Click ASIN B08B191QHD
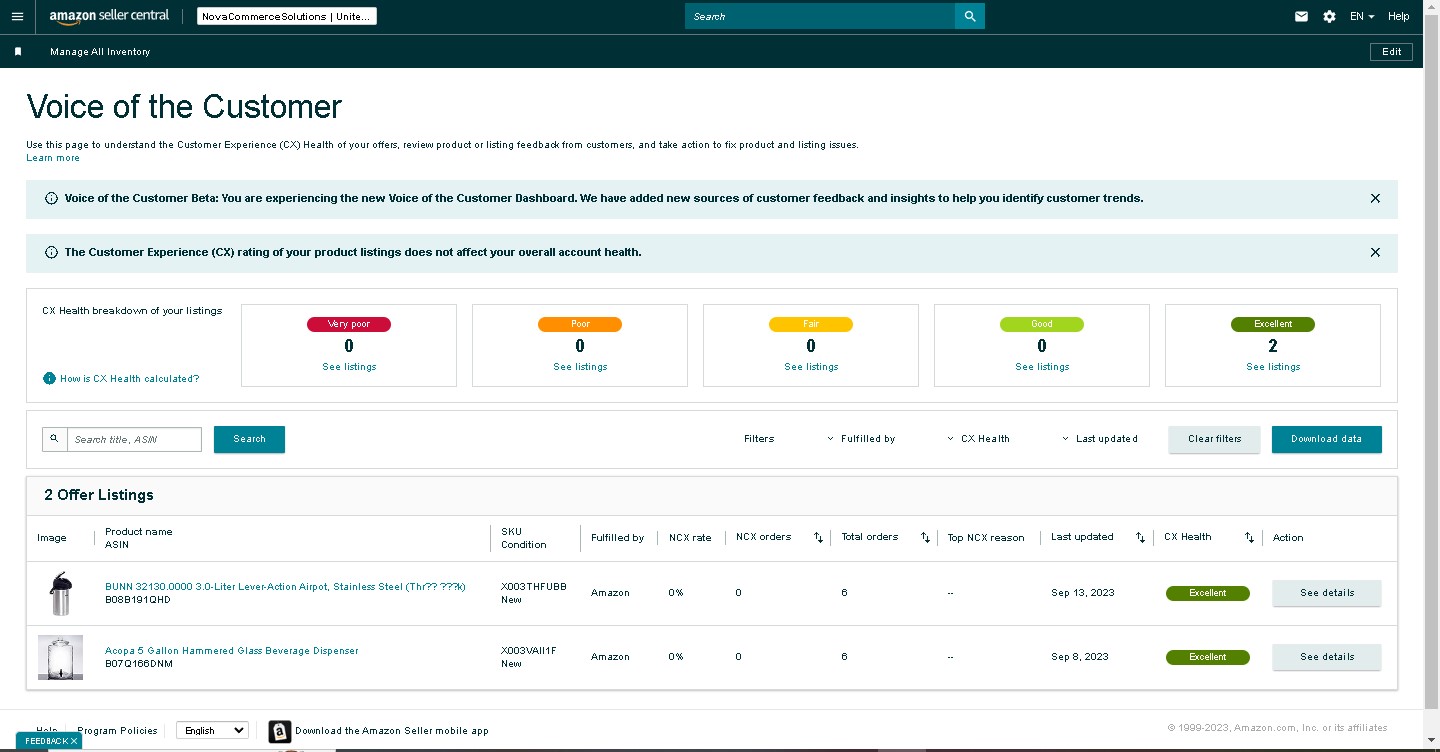This screenshot has width=1440, height=752. [138, 601]
